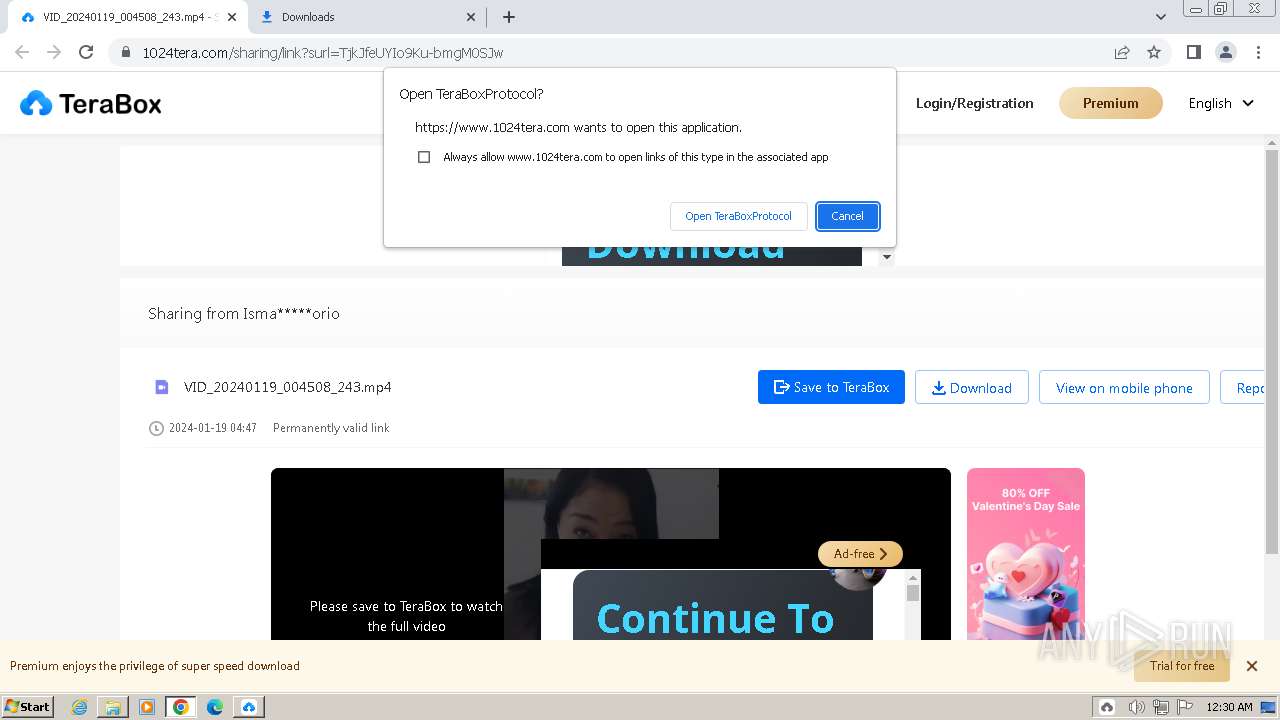
Task: Click the TeraBox system tray icon
Action: click(x=1107, y=707)
